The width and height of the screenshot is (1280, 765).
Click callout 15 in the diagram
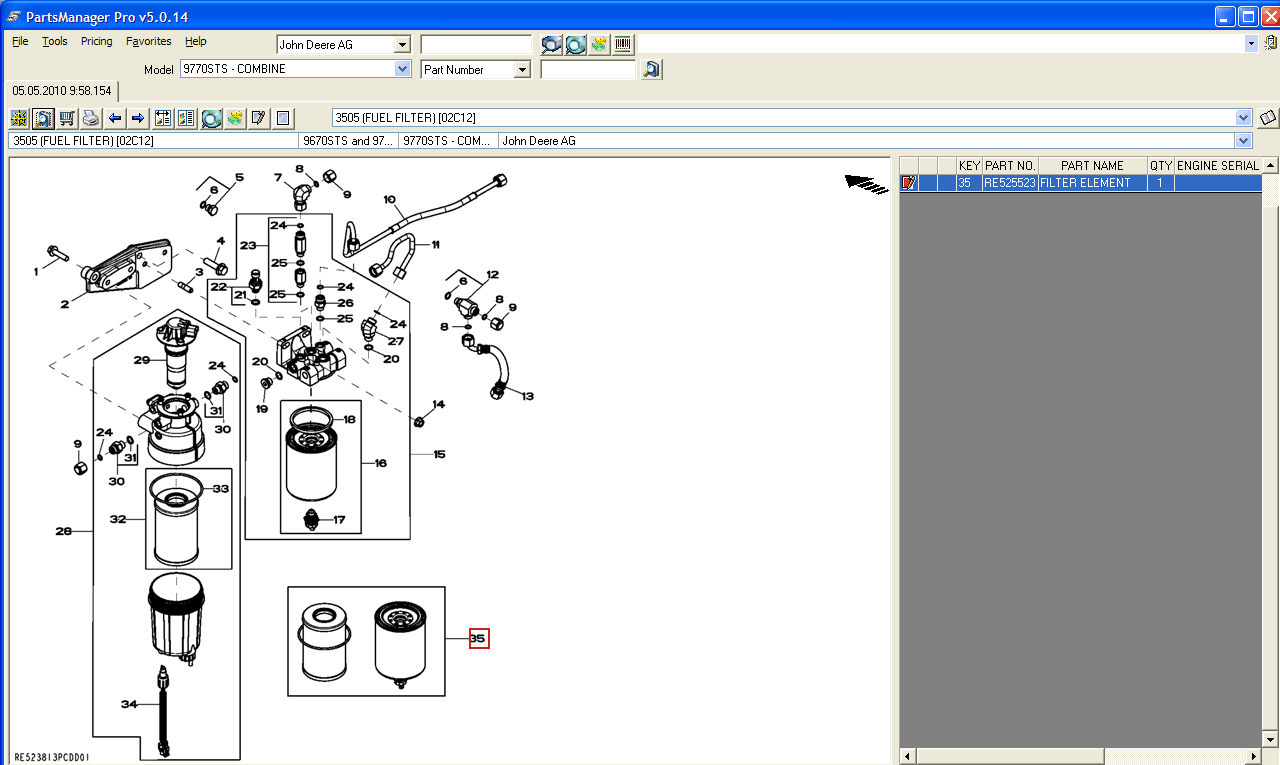tap(439, 454)
